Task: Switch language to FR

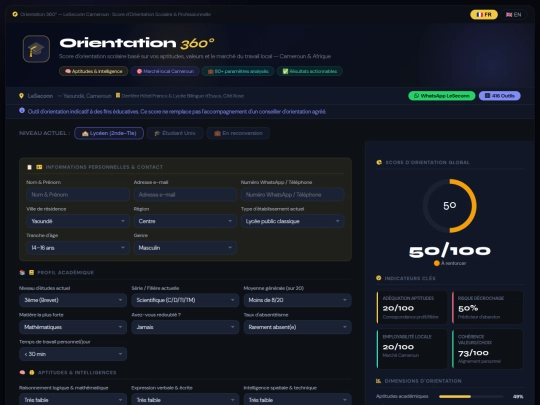Action: click(484, 14)
